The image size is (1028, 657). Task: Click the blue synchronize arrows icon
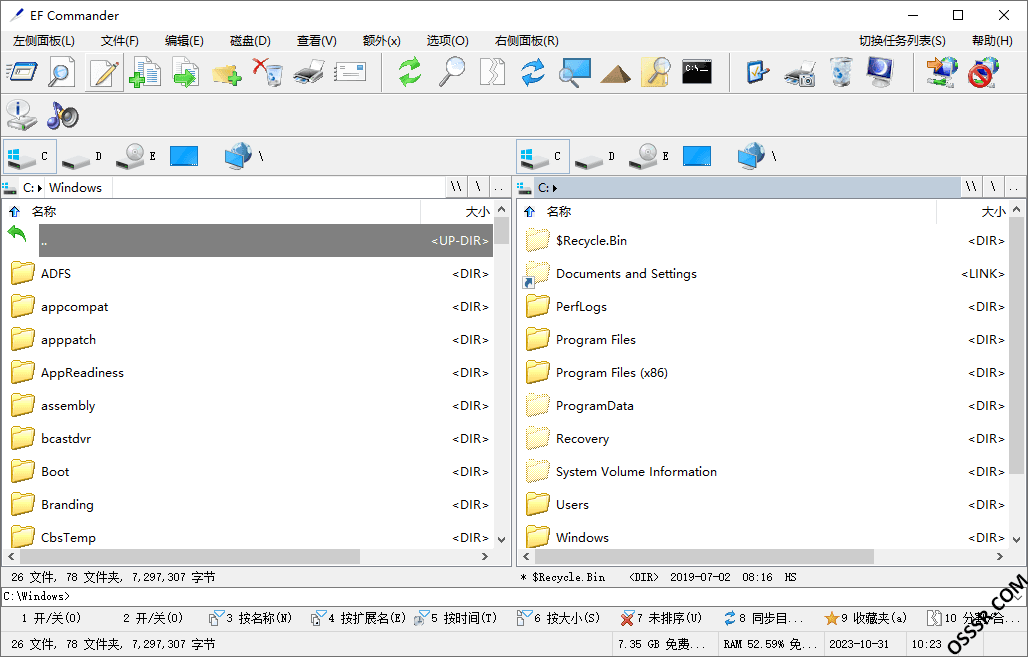533,72
